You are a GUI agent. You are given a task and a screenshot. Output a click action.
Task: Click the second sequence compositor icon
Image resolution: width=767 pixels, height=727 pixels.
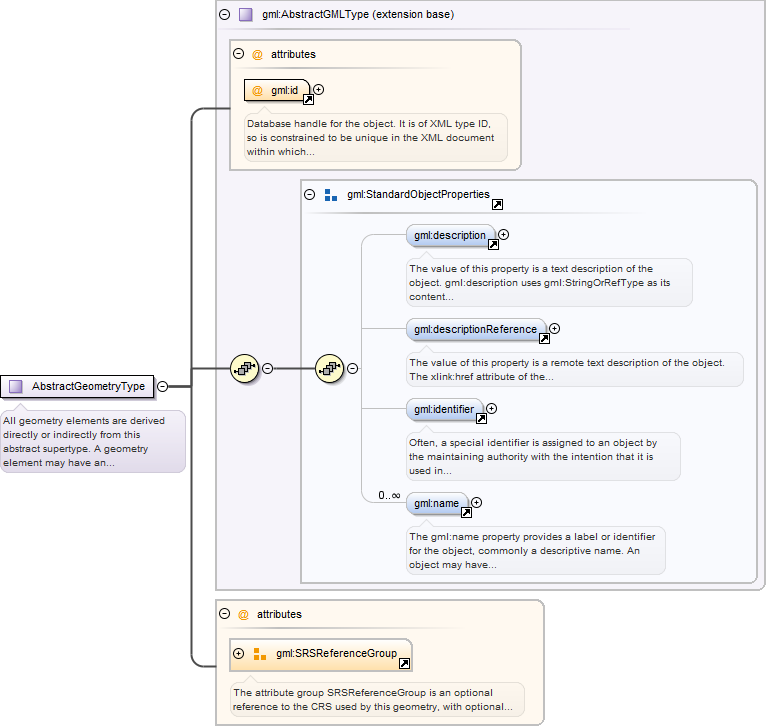coord(330,368)
